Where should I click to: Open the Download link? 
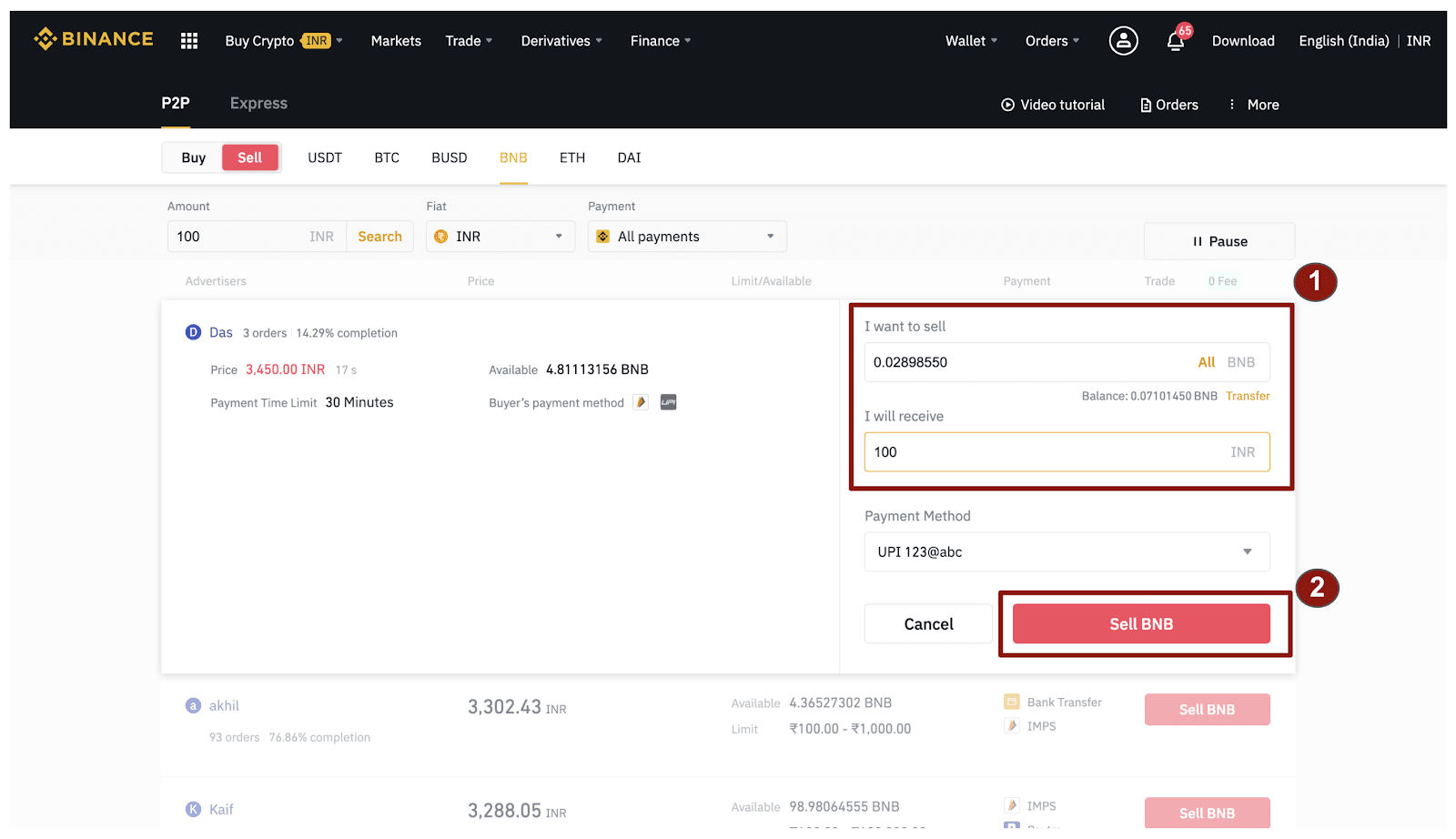[x=1243, y=41]
